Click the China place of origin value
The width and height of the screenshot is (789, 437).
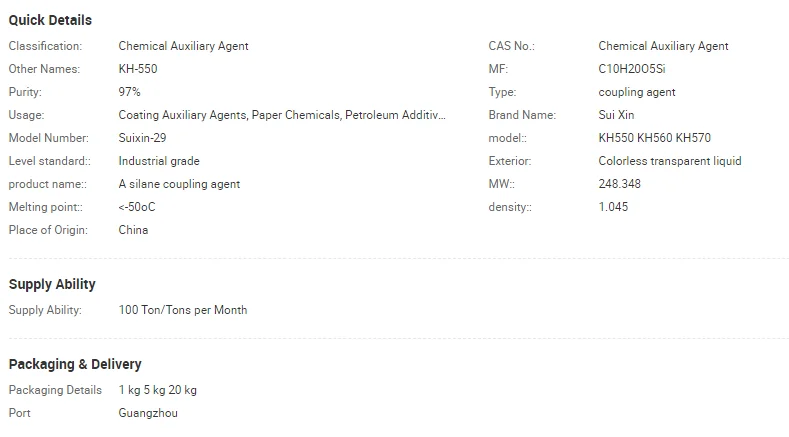pyautogui.click(x=133, y=230)
